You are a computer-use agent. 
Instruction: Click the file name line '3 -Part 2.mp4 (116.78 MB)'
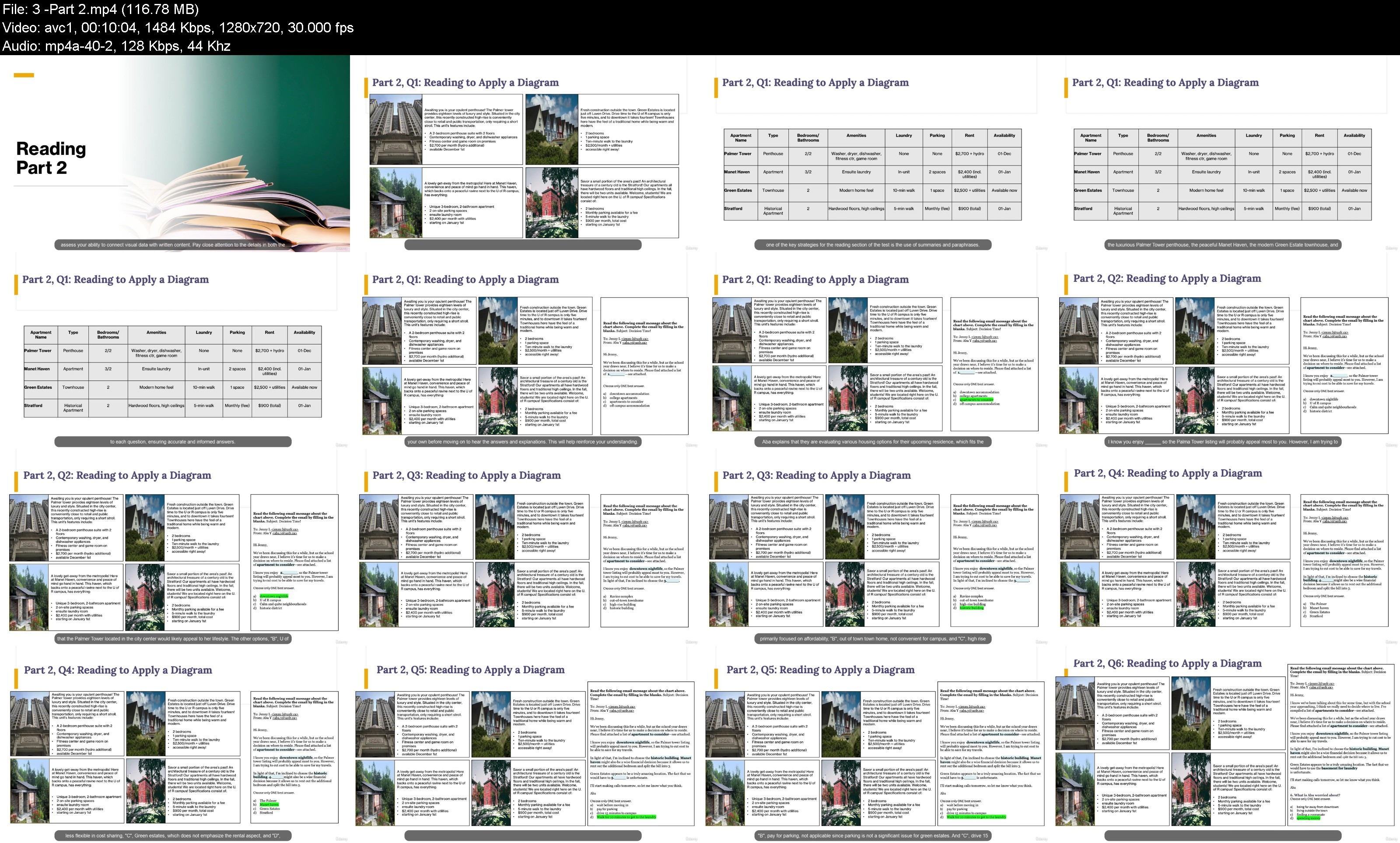(x=101, y=9)
